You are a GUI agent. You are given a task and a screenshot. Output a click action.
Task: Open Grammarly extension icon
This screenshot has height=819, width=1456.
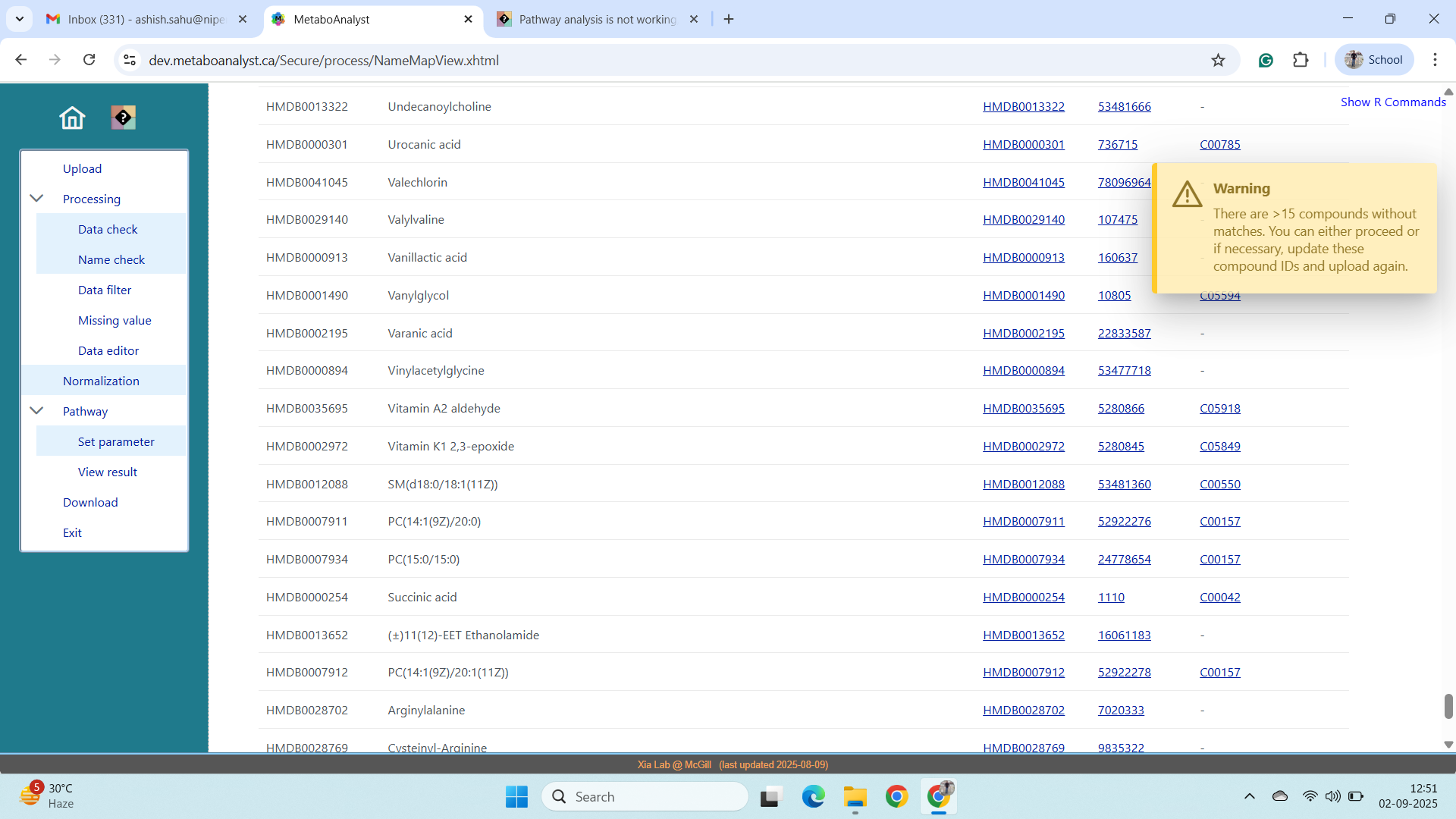(1265, 60)
